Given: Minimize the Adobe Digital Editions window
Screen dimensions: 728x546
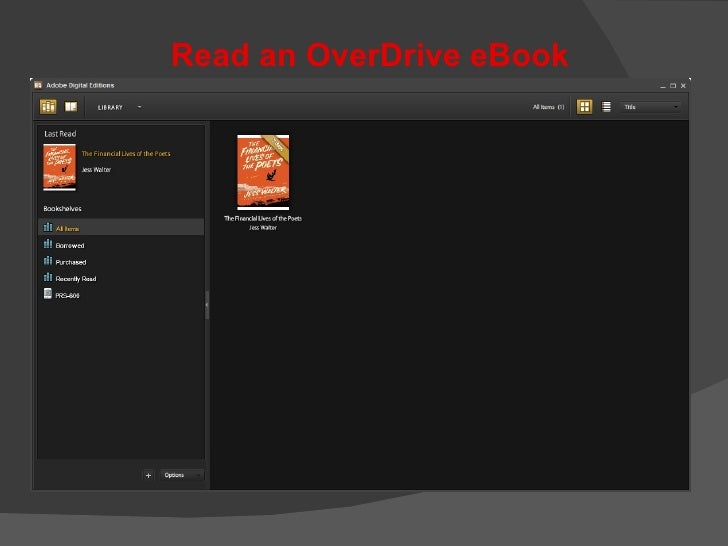Looking at the screenshot, I should [663, 86].
